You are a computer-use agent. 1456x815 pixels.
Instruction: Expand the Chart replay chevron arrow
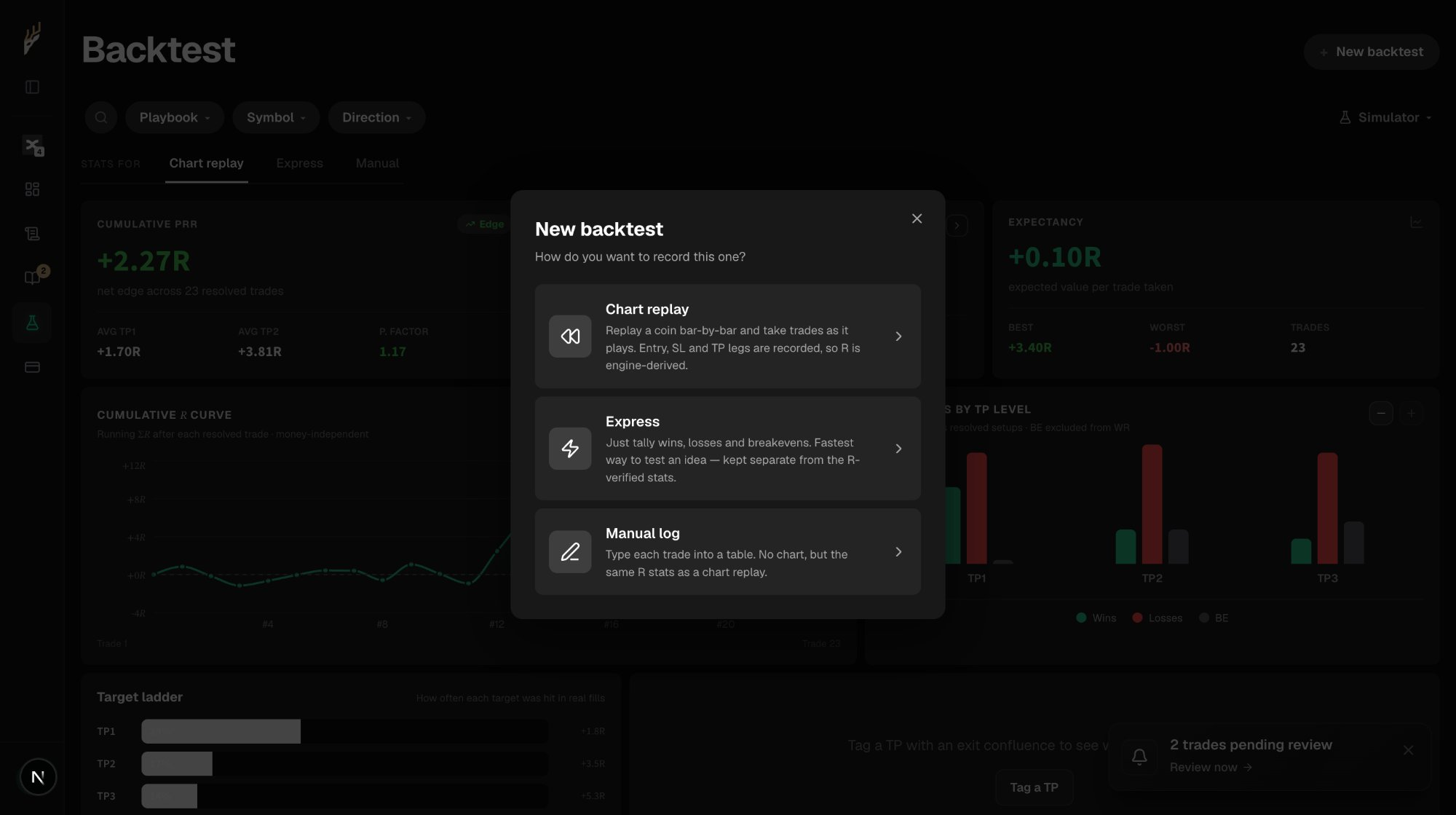coord(898,336)
